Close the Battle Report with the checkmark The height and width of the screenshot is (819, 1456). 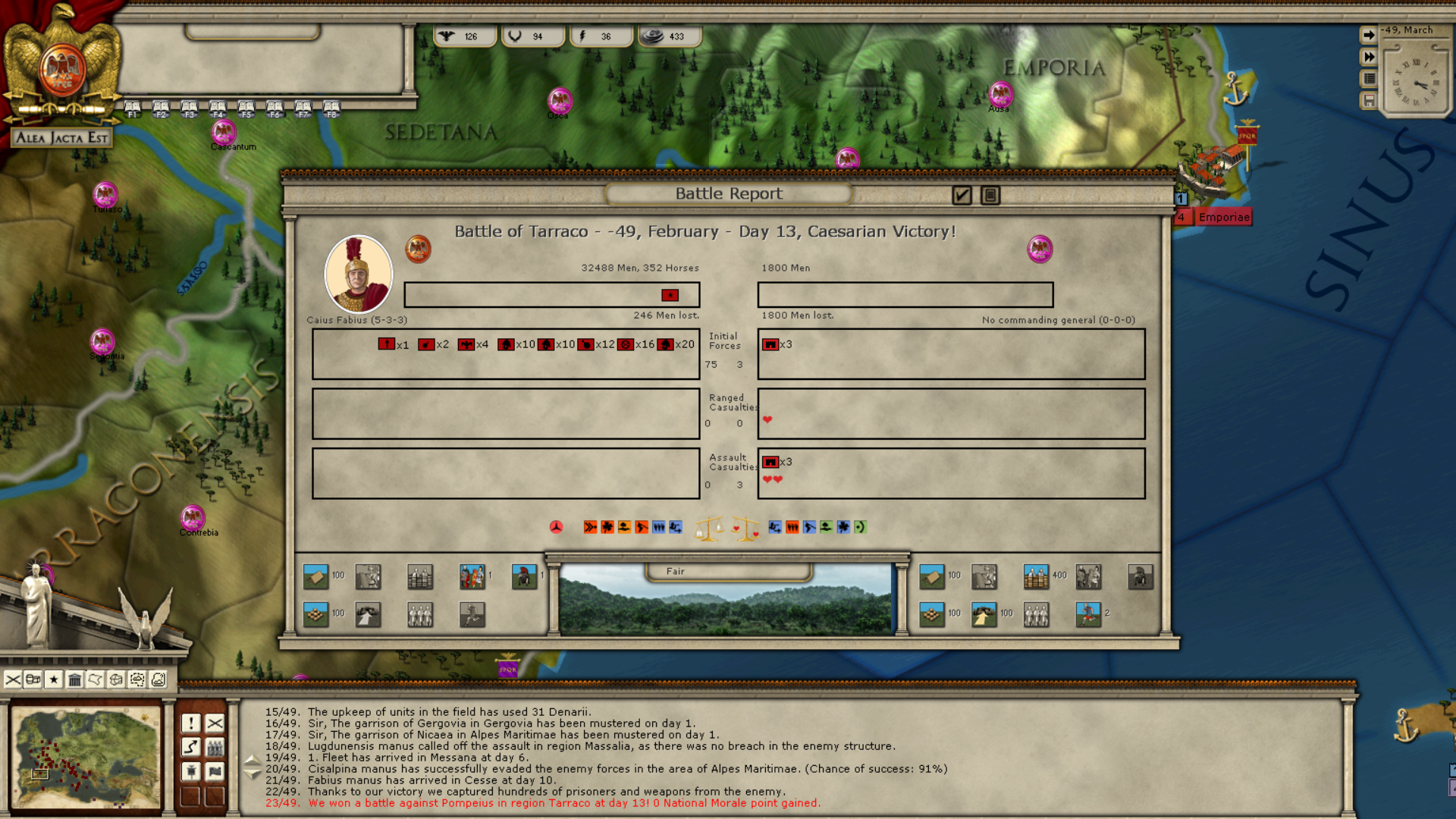coord(962,195)
